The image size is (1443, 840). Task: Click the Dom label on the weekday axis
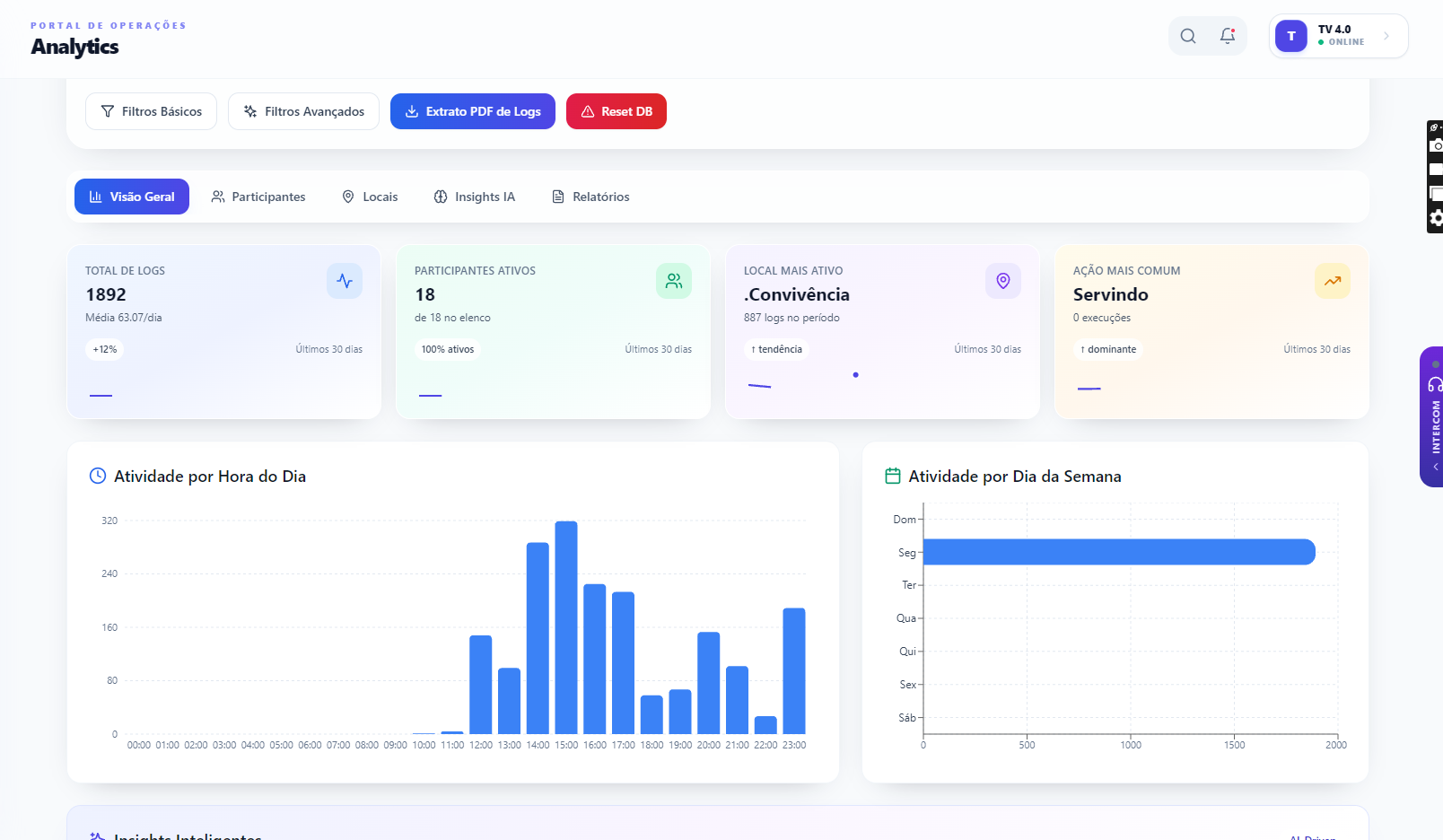(905, 520)
